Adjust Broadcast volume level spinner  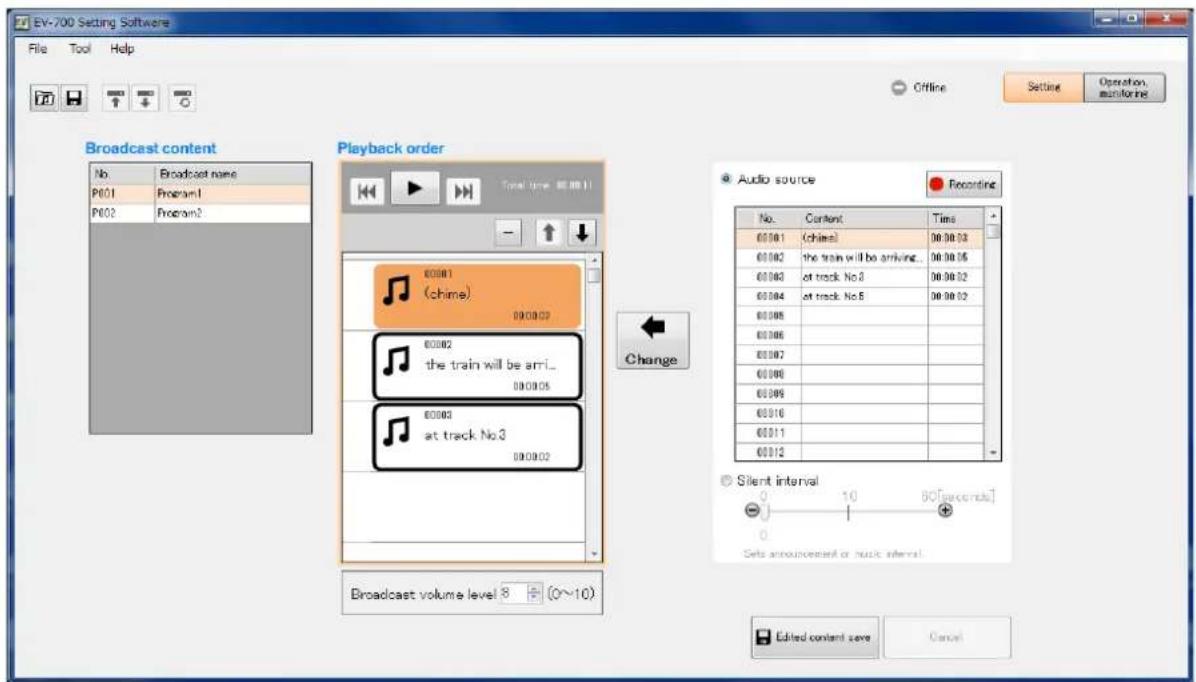535,593
